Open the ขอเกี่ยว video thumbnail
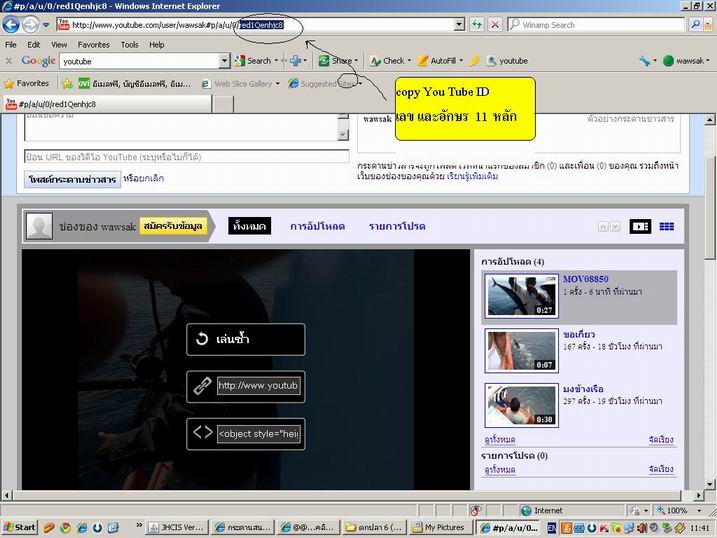The width and height of the screenshot is (717, 538). [x=521, y=350]
